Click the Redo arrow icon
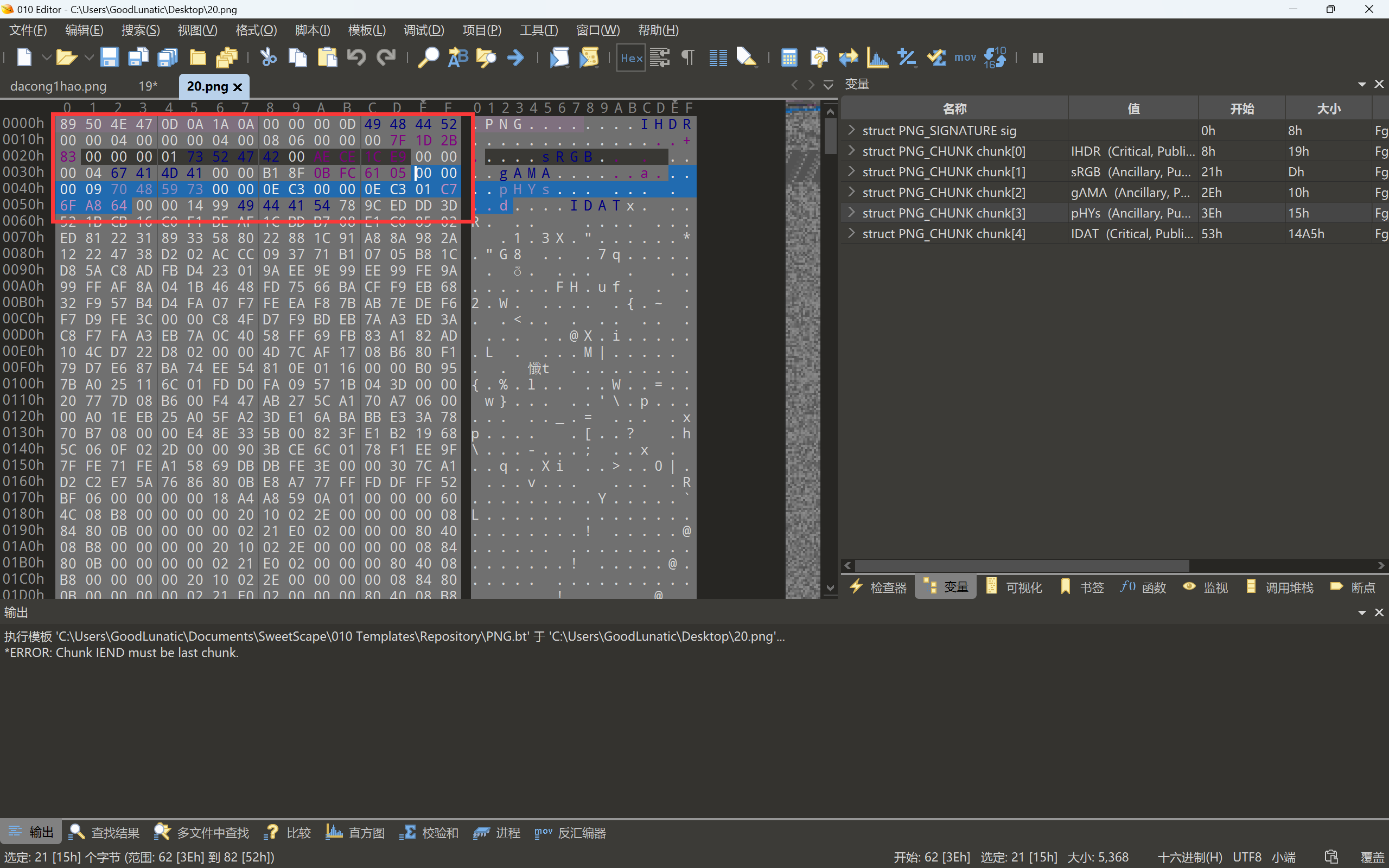Image resolution: width=1389 pixels, height=868 pixels. point(386,58)
